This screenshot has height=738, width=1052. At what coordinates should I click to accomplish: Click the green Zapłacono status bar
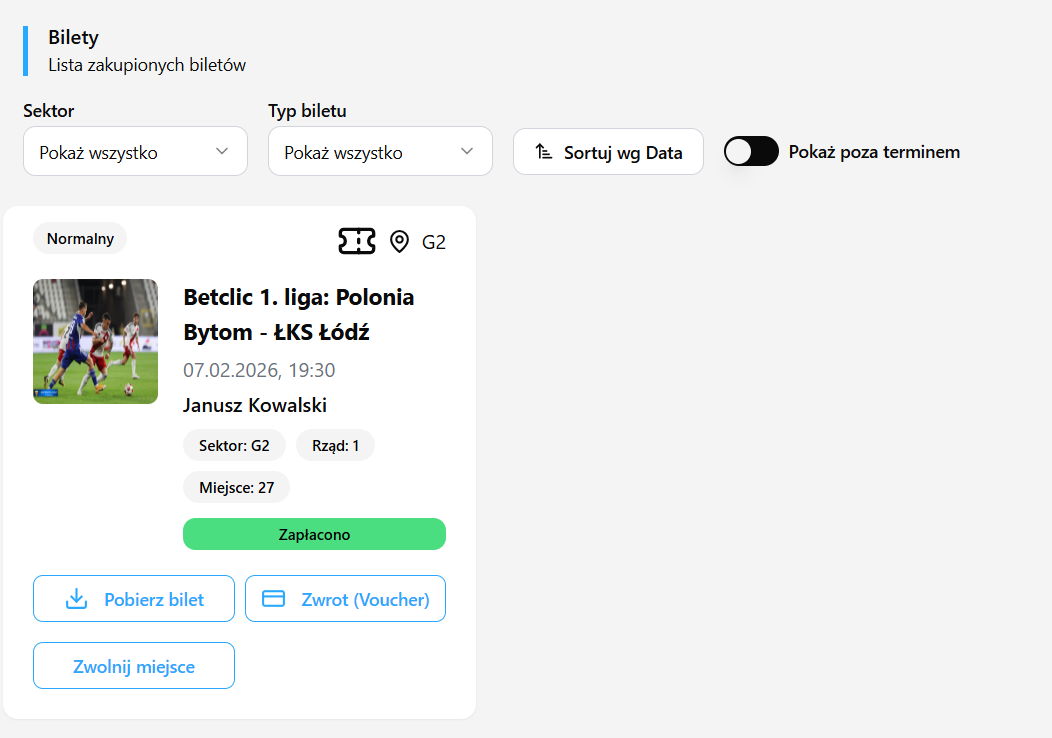[x=314, y=534]
